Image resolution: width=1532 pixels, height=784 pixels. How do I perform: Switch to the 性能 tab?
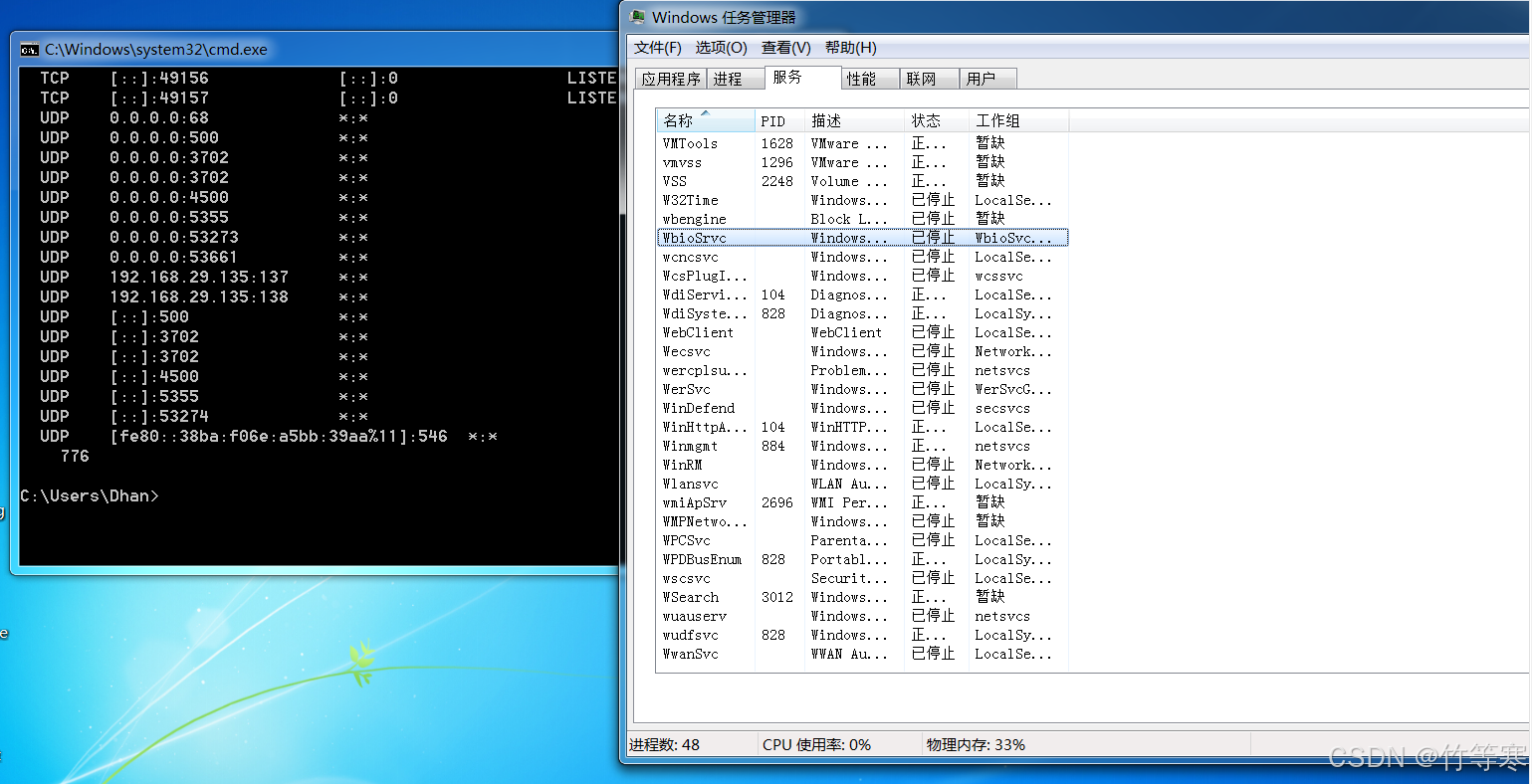861,80
